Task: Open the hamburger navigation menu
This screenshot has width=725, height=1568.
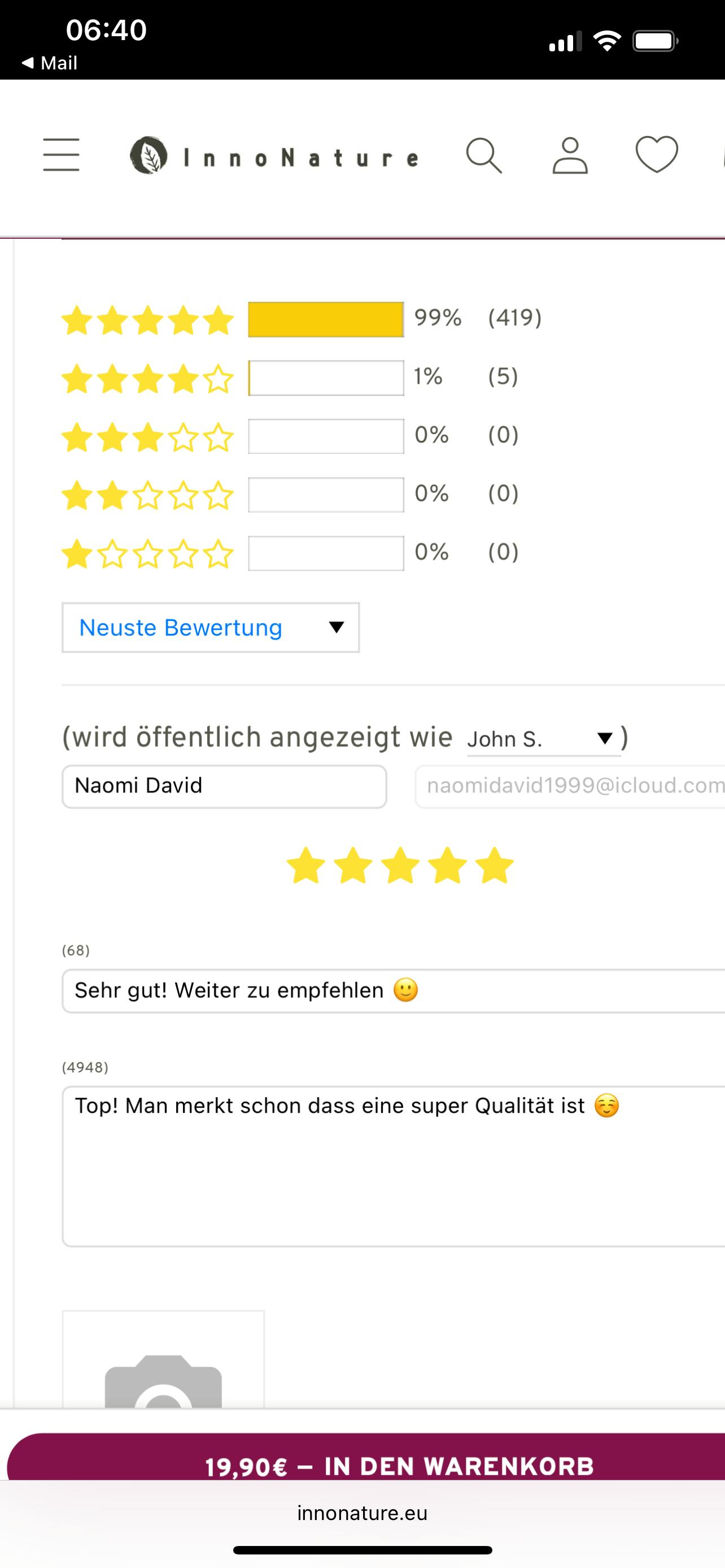Action: click(61, 155)
